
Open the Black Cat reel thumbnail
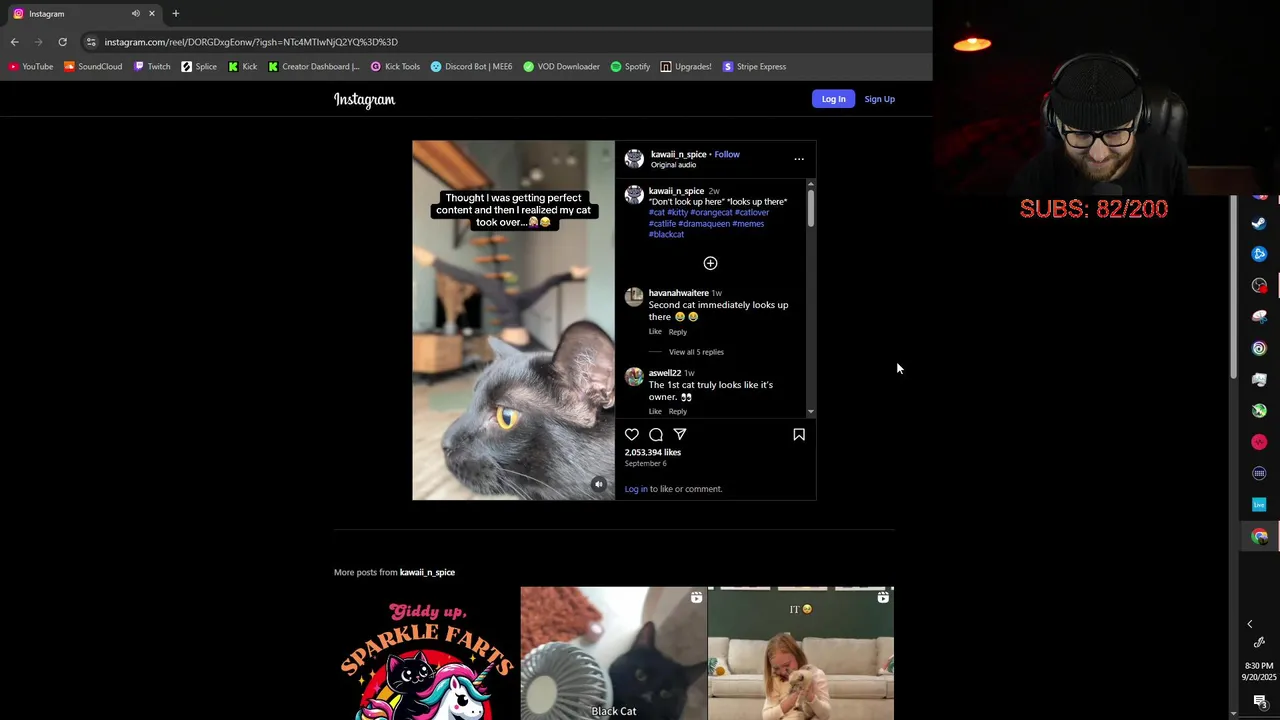tap(613, 653)
